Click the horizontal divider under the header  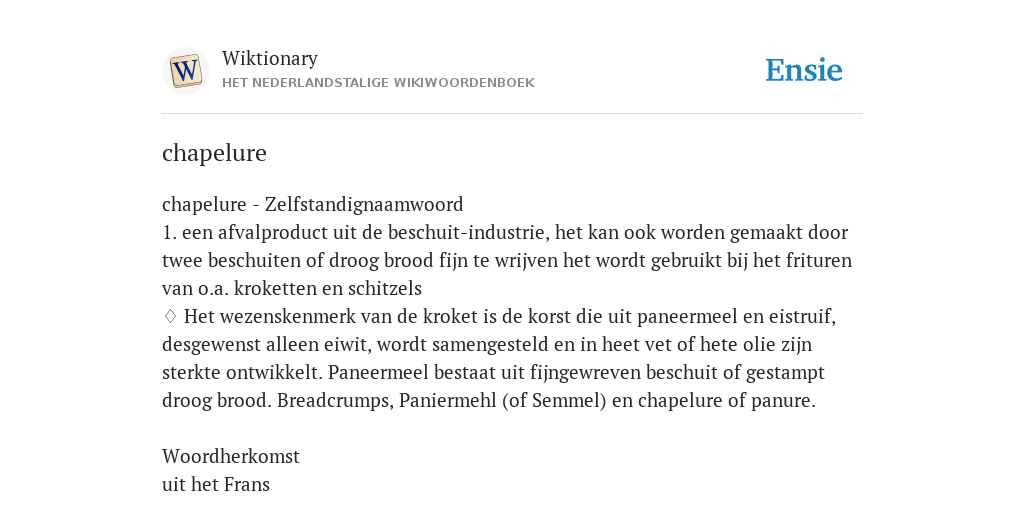click(x=512, y=114)
